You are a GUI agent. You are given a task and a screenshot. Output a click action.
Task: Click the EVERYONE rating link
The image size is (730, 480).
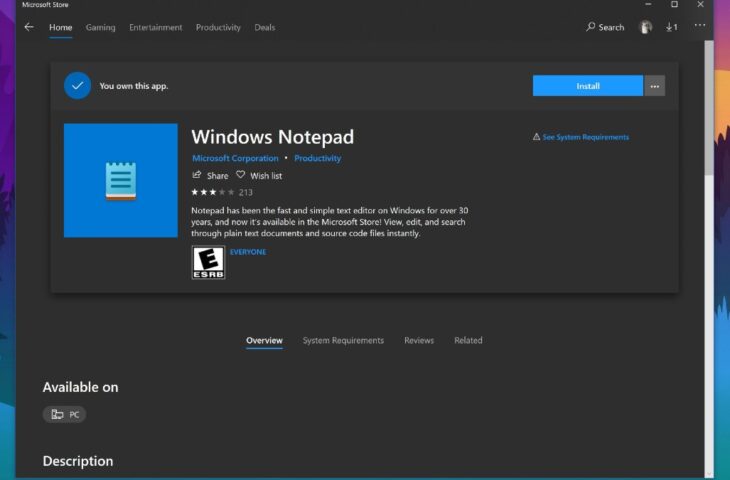click(x=248, y=252)
